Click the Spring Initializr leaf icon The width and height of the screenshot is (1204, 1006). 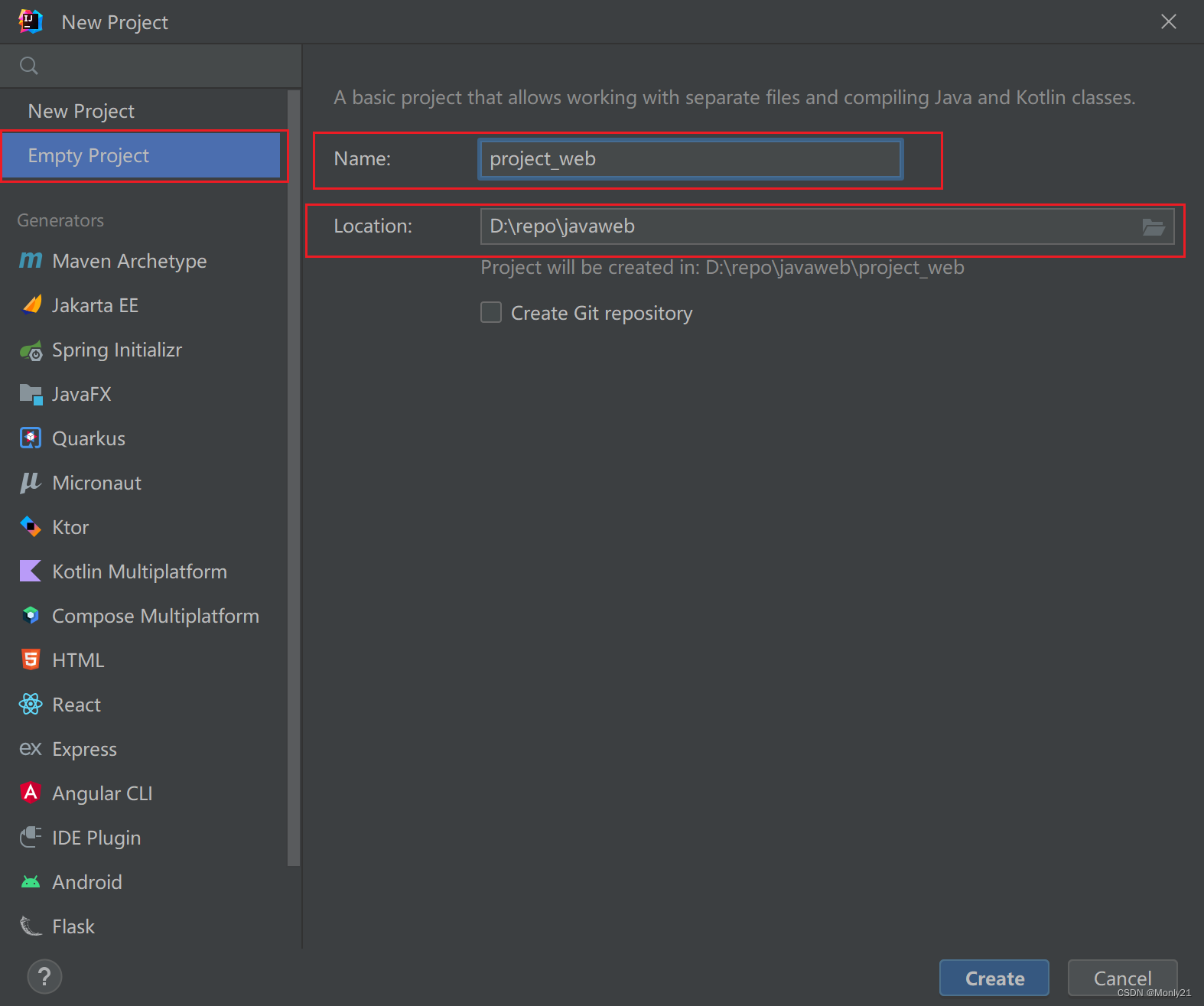31,350
